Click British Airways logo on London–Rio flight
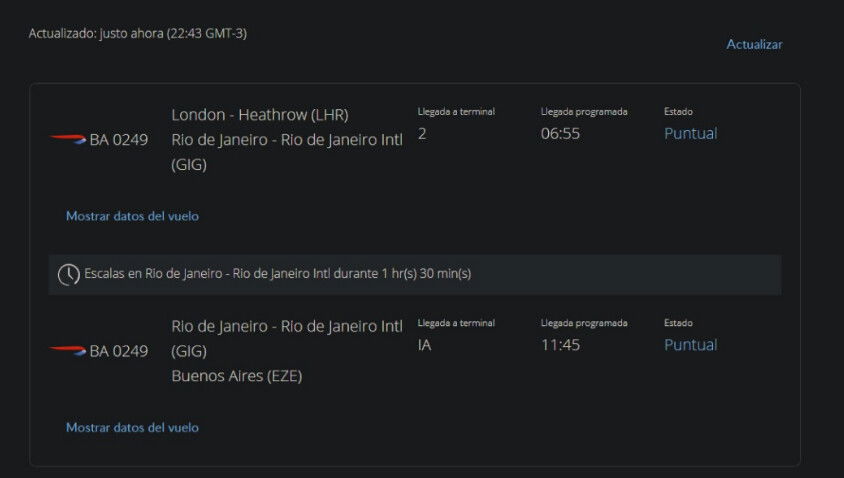Screen dimensions: 844x478 click(x=68, y=139)
